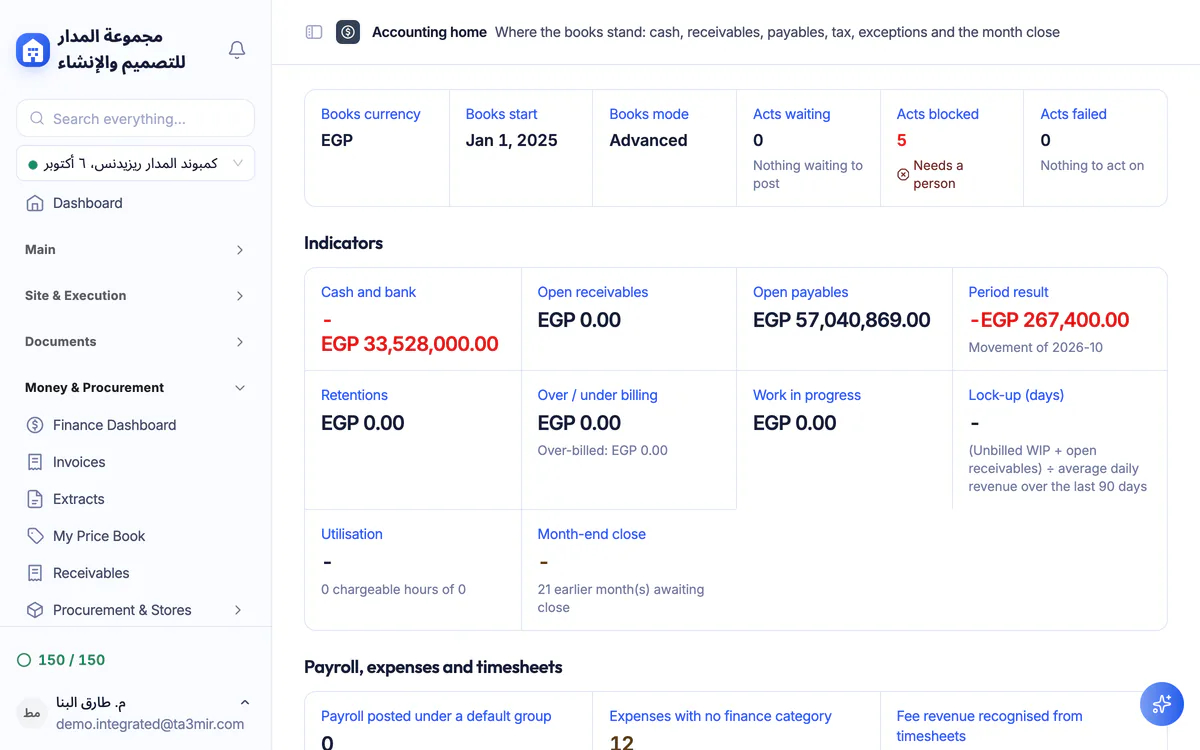Click the blocked acts count 5

click(901, 140)
